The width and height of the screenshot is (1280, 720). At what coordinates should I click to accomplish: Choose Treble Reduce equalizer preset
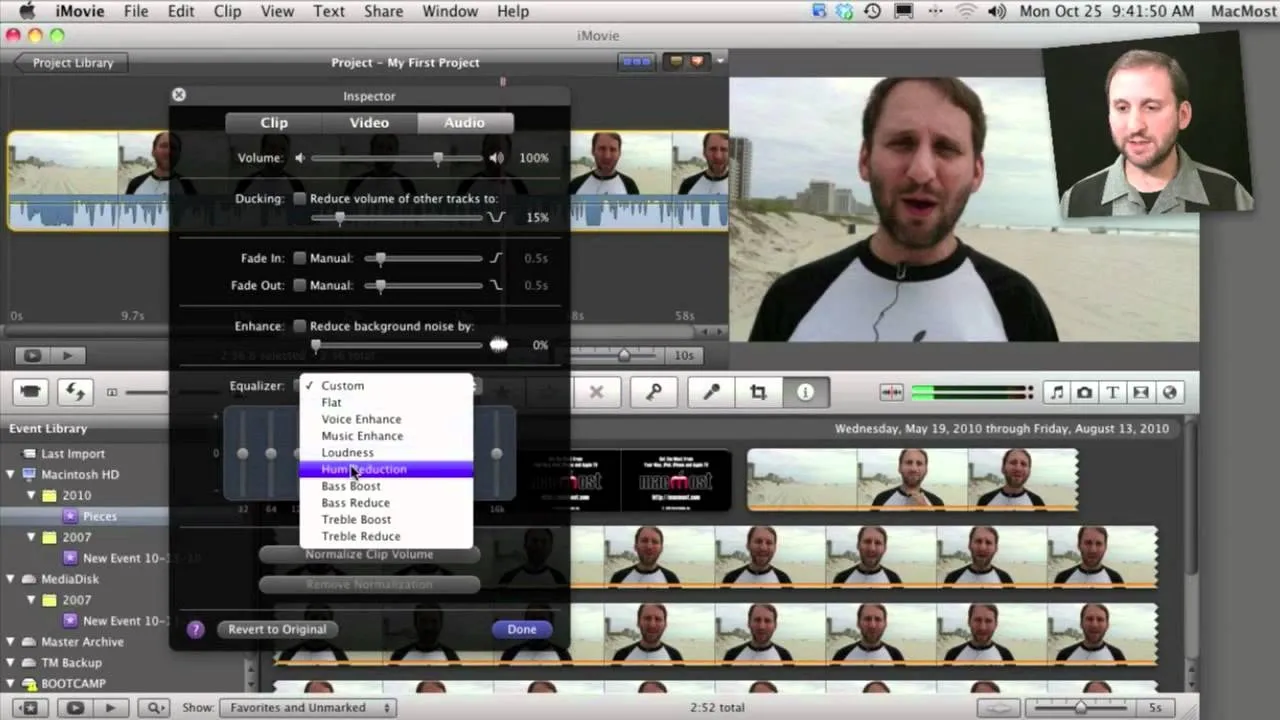coord(386,536)
